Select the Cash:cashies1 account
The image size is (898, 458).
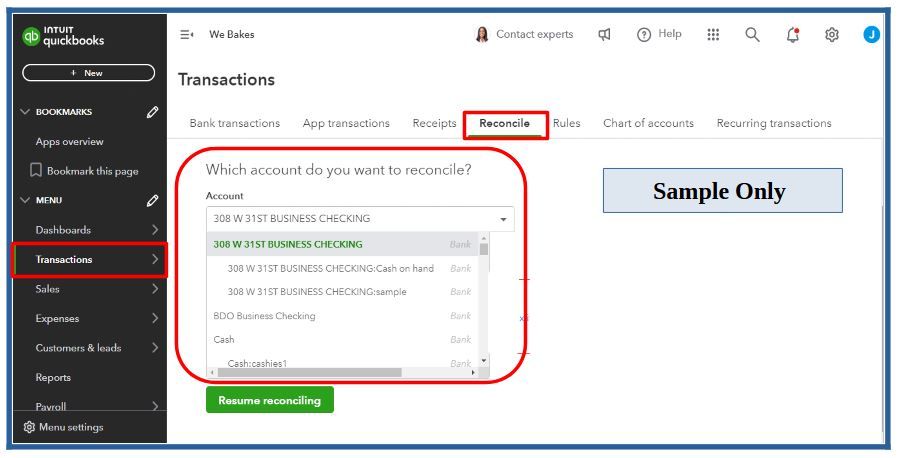[x=342, y=363]
